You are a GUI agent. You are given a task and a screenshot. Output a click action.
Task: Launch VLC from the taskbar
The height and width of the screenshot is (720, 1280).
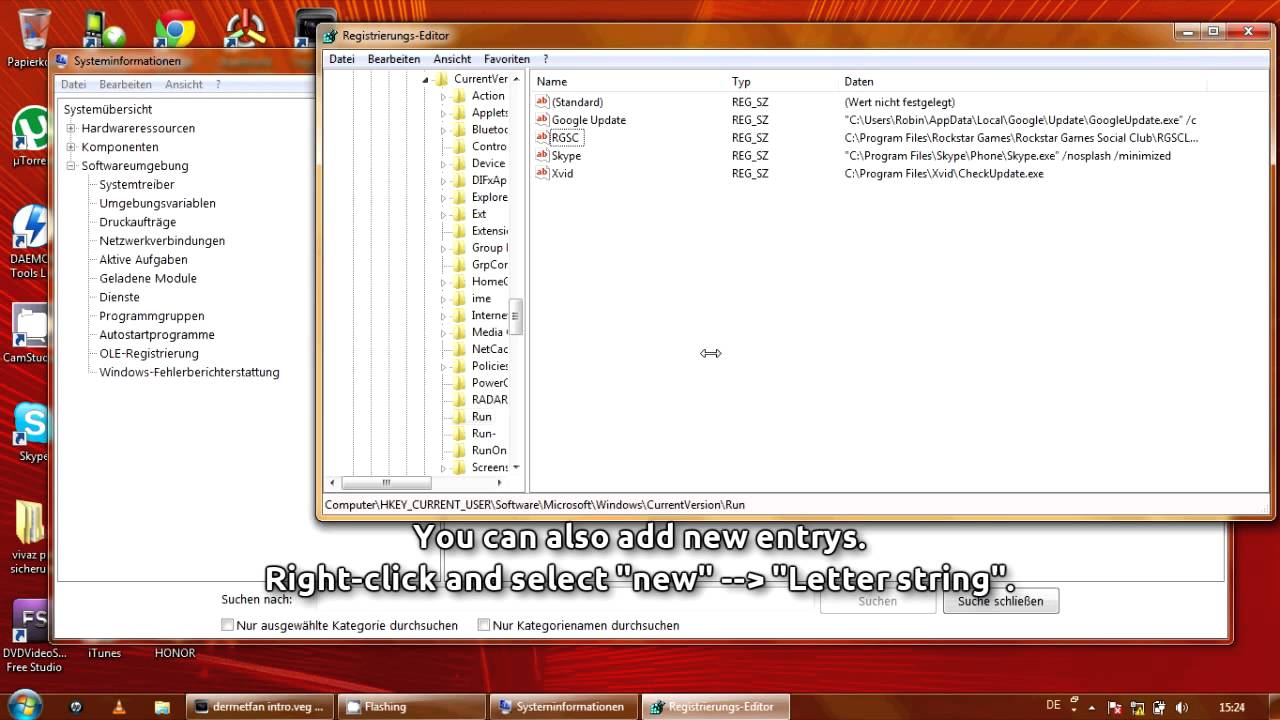(x=119, y=707)
